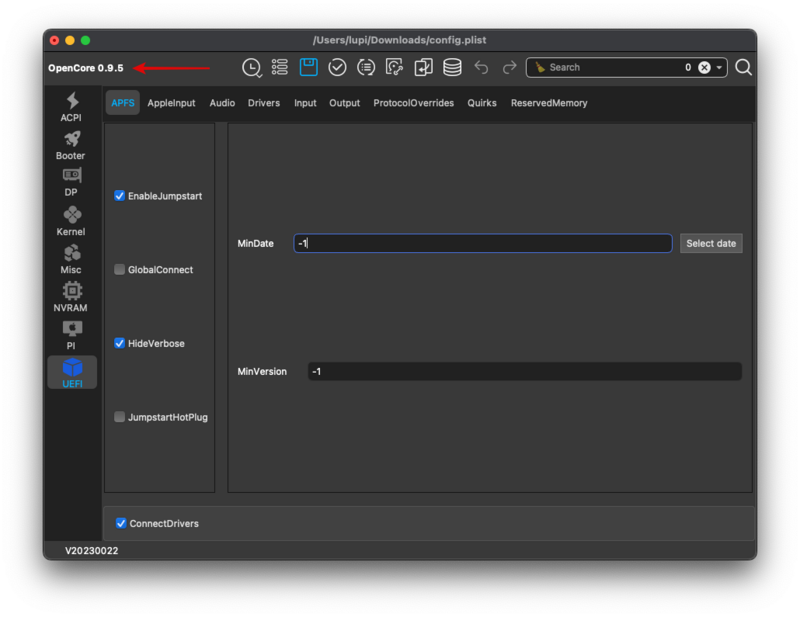Enable the GlobalConnect checkbox

[120, 270]
